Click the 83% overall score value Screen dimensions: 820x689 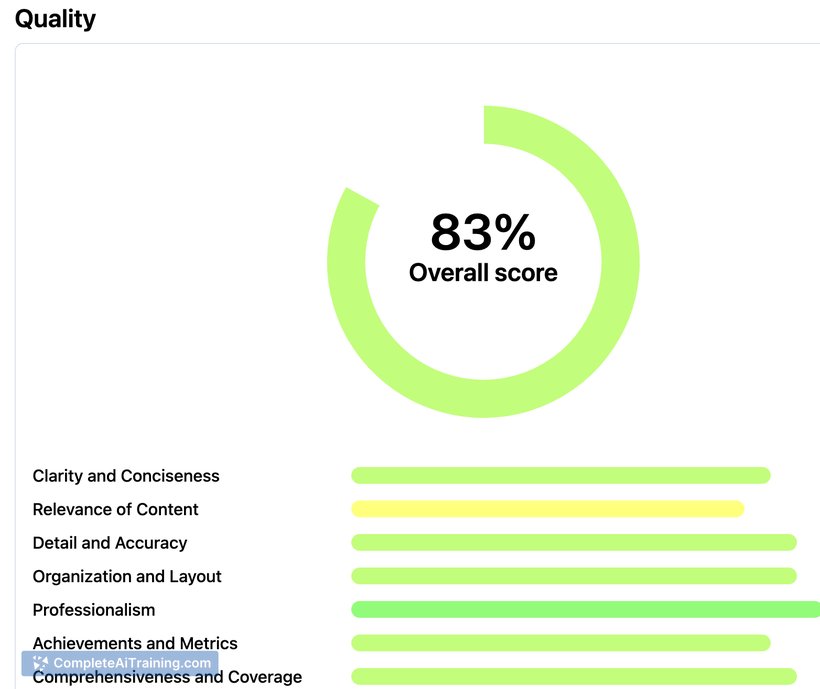[x=483, y=232]
